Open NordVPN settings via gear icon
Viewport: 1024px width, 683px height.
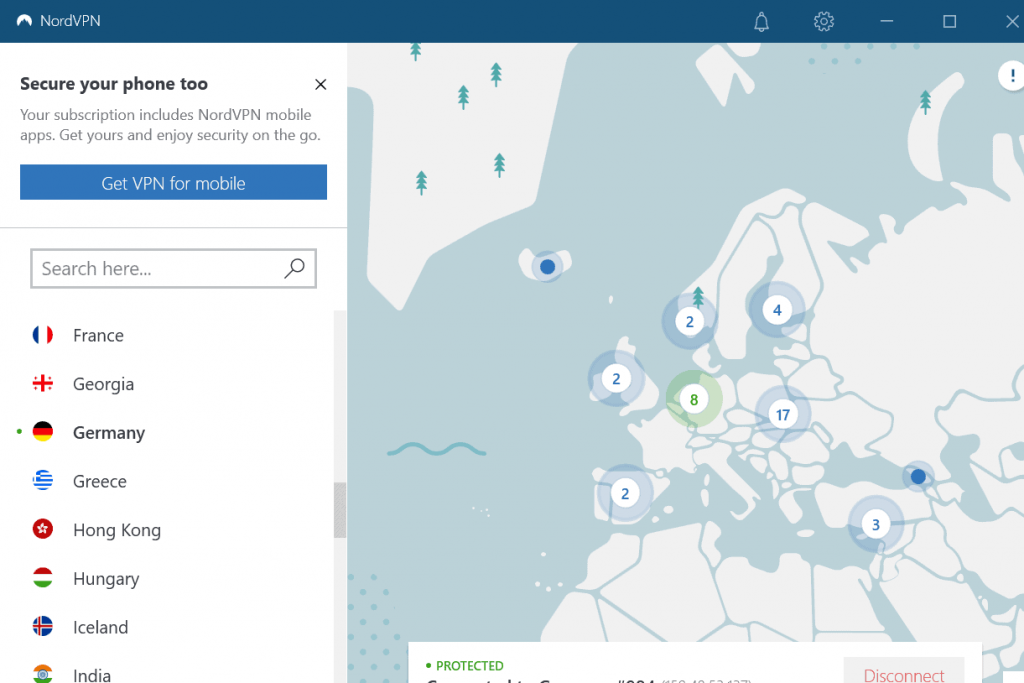[823, 21]
